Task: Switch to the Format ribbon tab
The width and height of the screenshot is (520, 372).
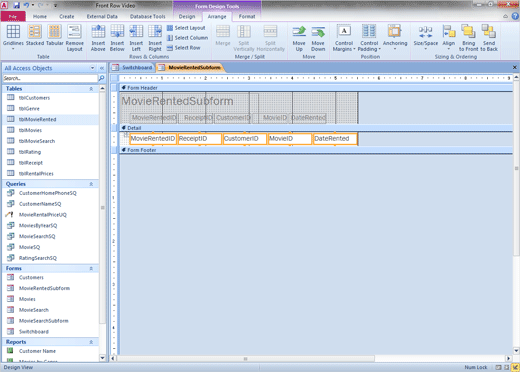Action: (x=247, y=16)
